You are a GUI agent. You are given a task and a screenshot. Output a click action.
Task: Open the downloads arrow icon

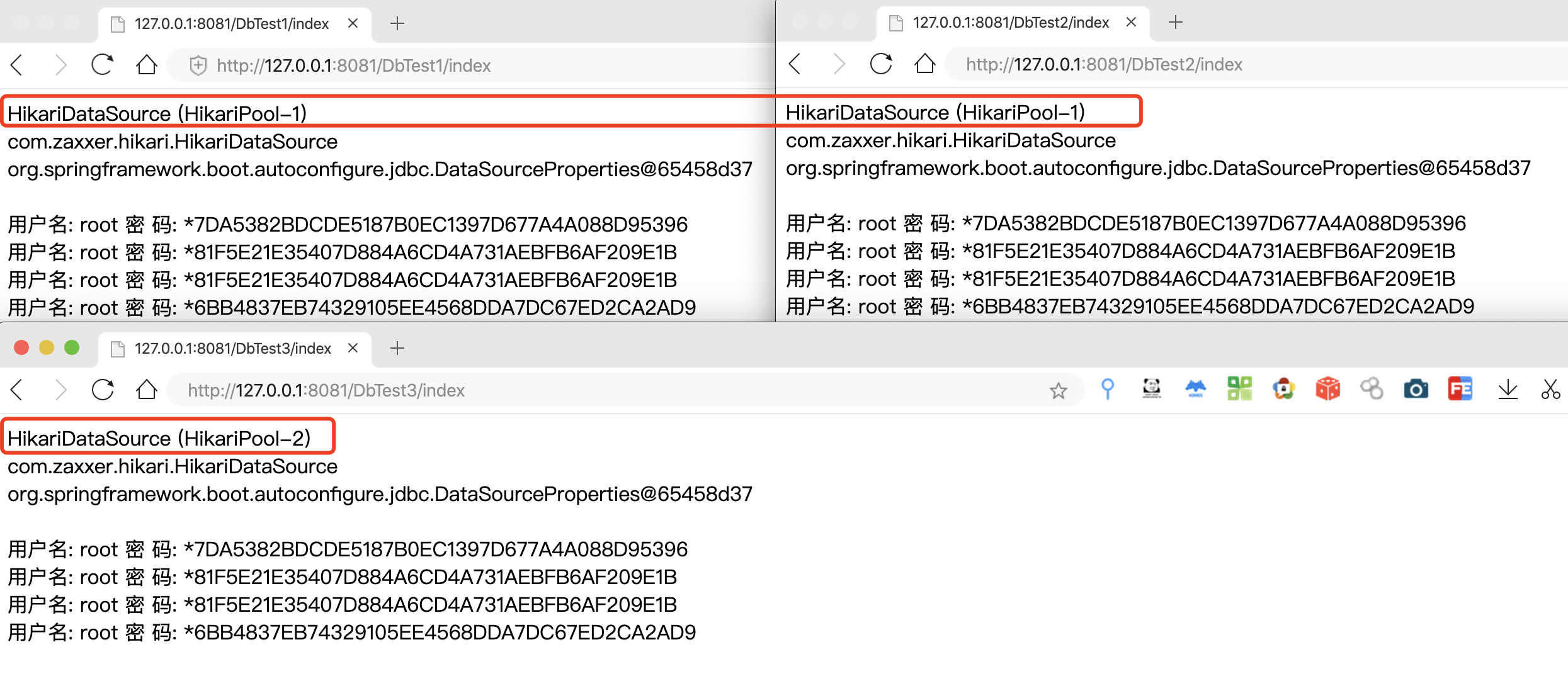click(1508, 390)
